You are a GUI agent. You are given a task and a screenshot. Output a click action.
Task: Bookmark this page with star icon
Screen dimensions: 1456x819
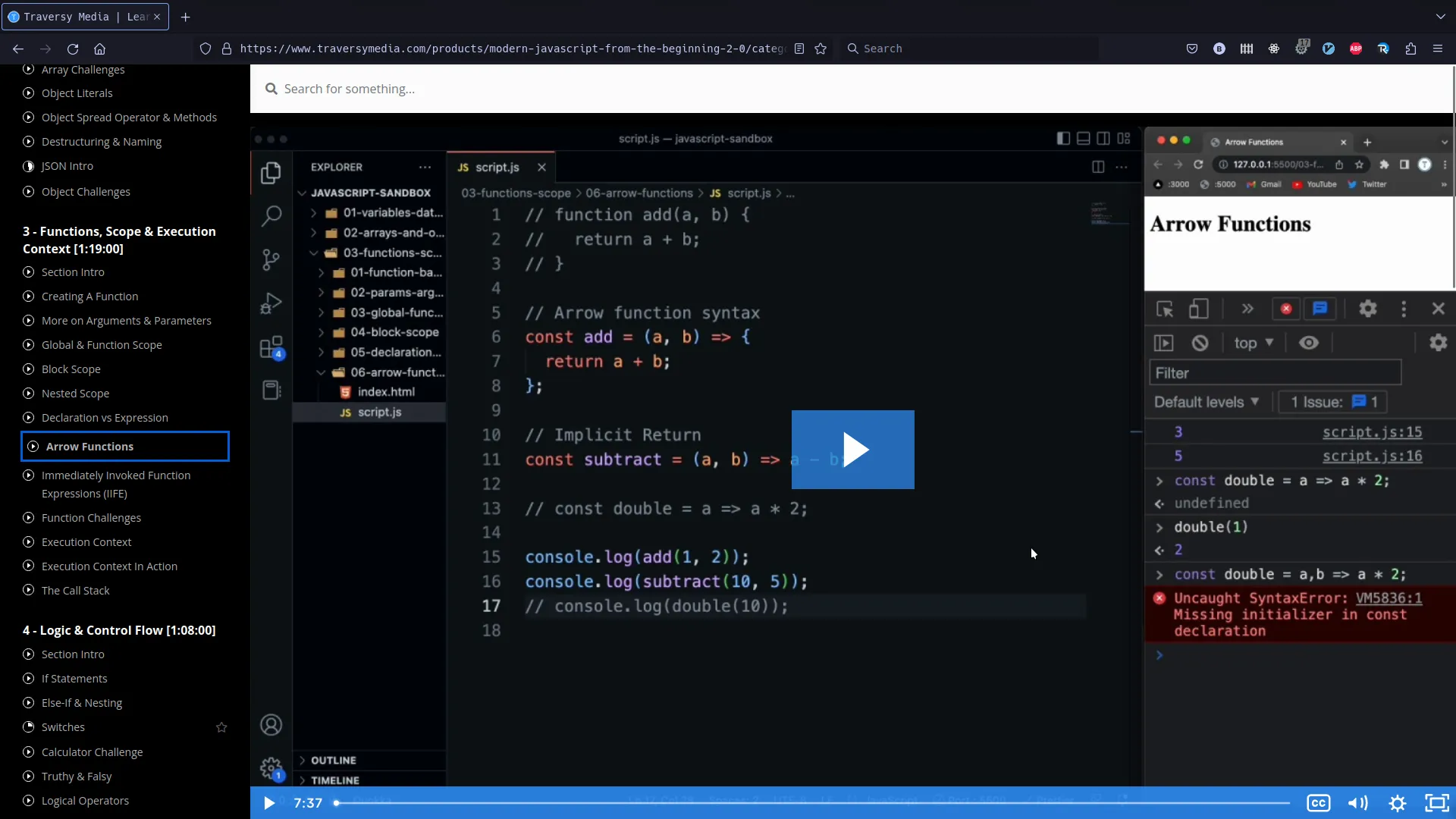821,49
